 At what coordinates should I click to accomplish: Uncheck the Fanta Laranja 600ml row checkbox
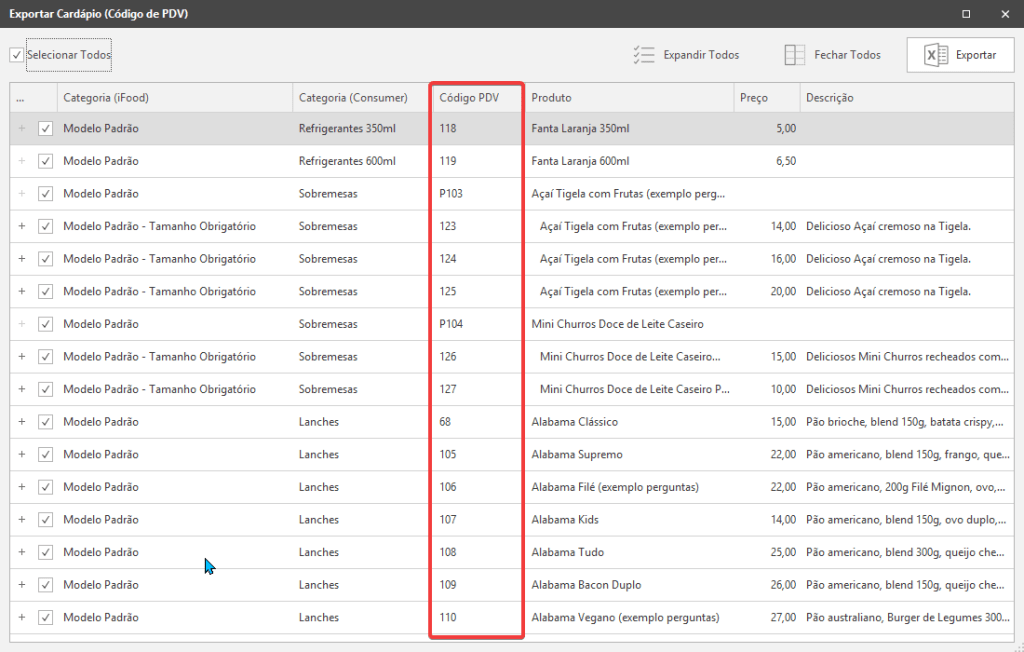[x=45, y=161]
